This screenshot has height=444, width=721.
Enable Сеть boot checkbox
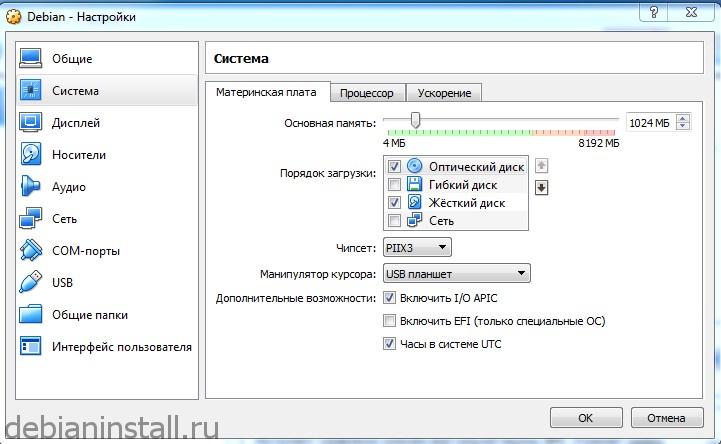394,220
